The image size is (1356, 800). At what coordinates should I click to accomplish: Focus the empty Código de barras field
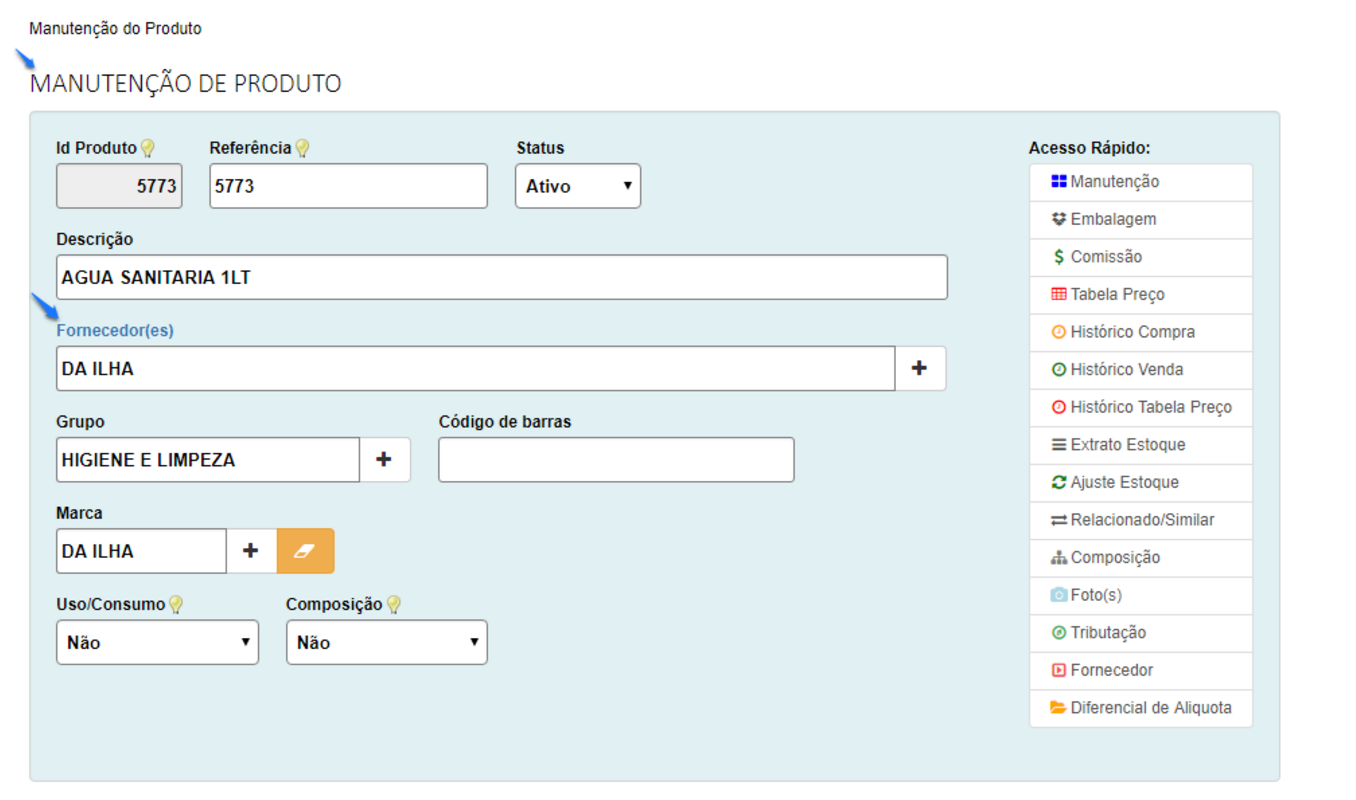[x=615, y=460]
